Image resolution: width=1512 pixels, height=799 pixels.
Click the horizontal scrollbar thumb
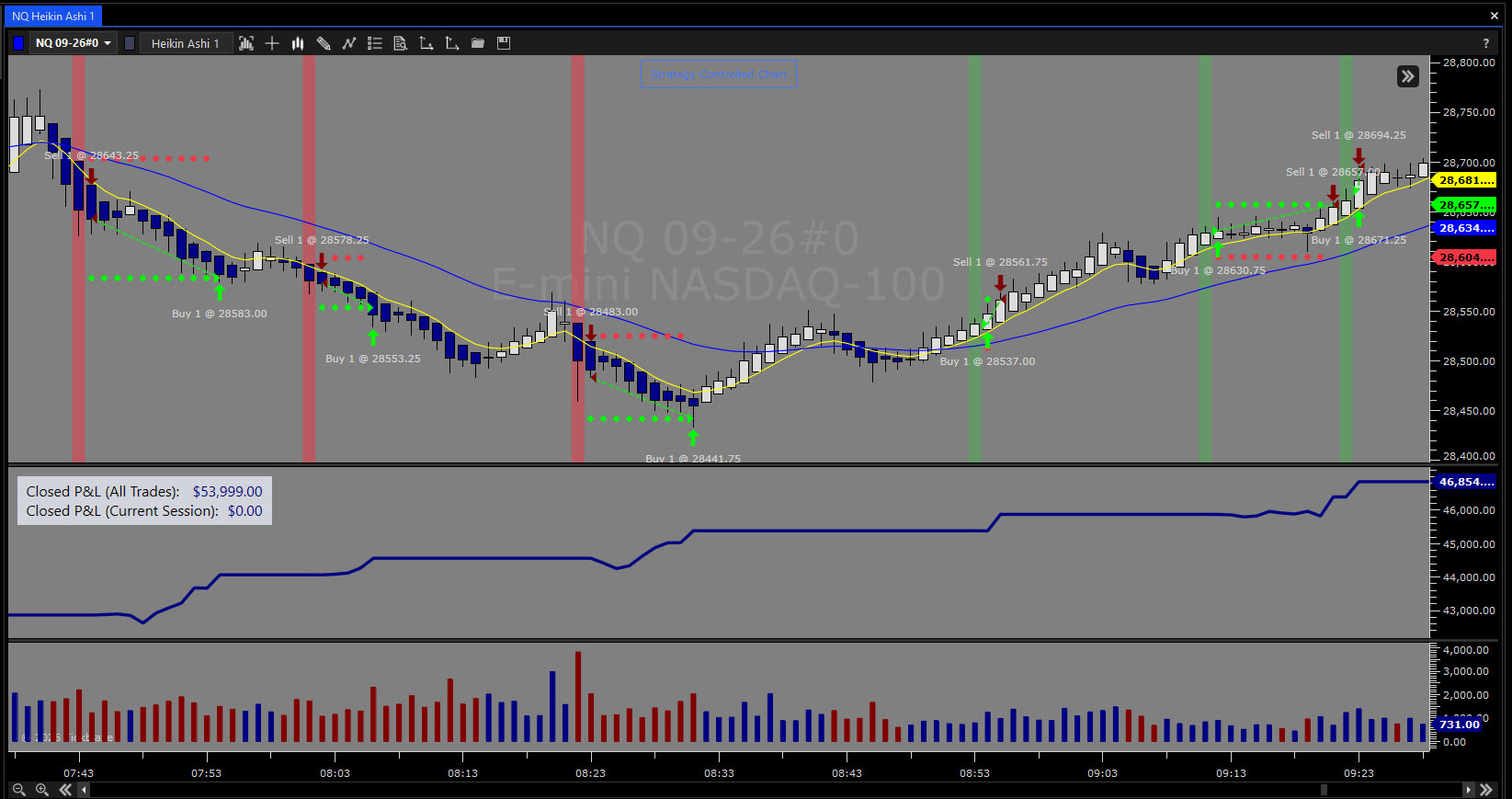(x=1324, y=790)
